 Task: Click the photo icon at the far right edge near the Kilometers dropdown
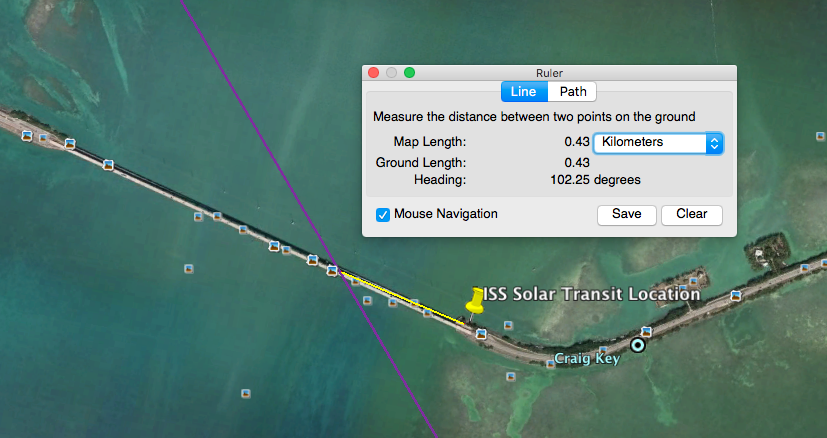(821, 136)
